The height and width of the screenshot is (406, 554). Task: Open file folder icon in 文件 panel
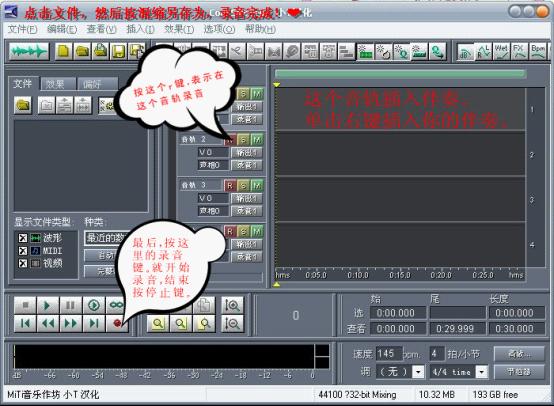click(x=23, y=105)
